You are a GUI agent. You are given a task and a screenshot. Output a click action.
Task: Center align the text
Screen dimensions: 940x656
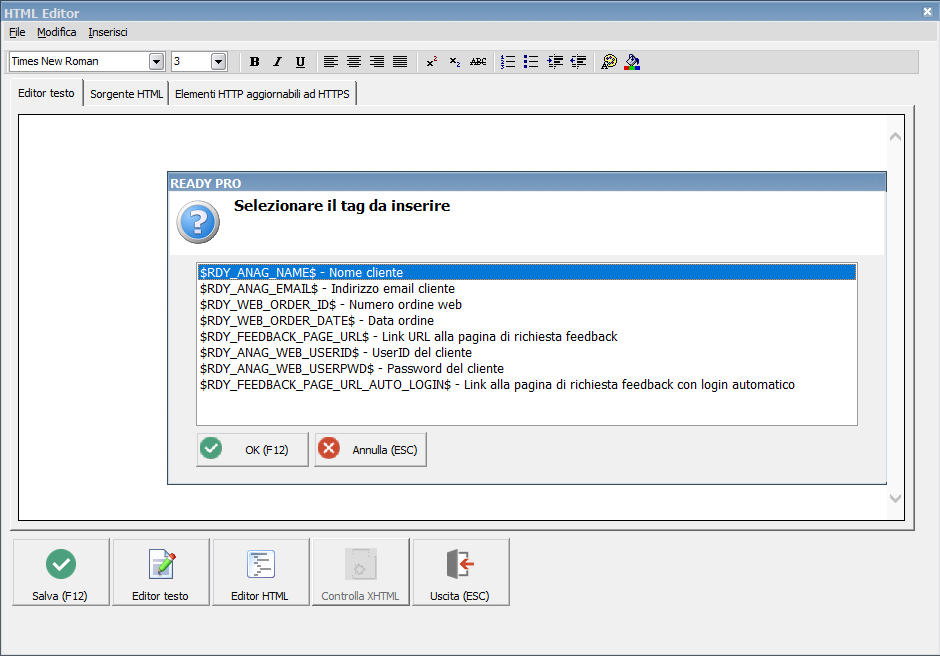coord(354,62)
